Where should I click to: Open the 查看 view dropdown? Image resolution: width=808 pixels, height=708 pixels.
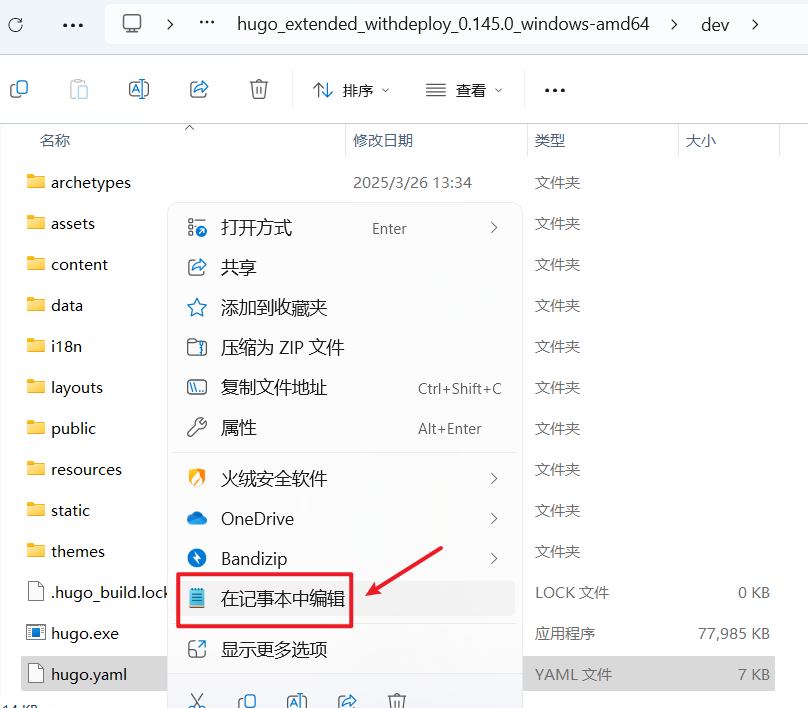pos(464,90)
